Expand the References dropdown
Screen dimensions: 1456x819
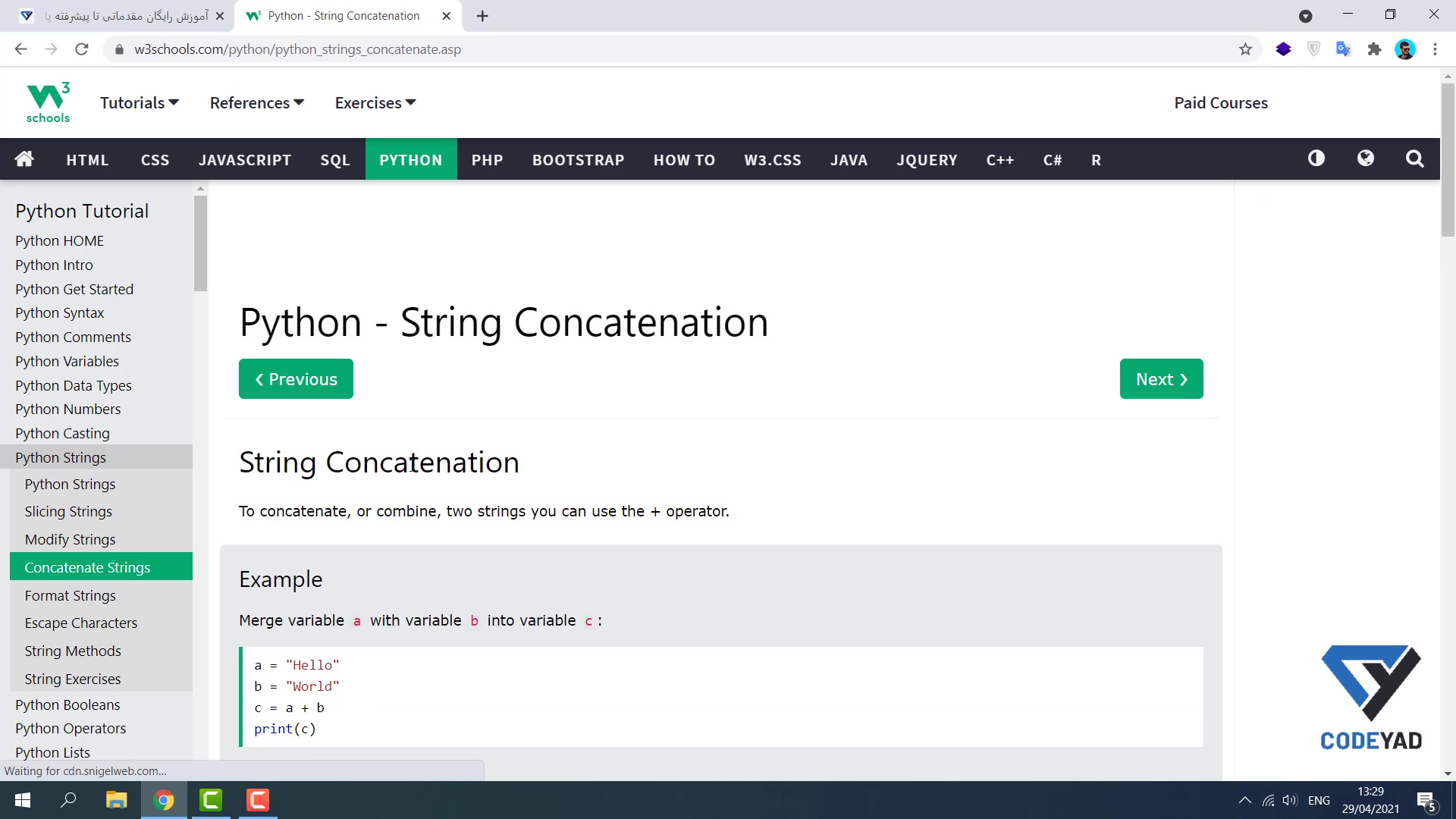pos(256,102)
